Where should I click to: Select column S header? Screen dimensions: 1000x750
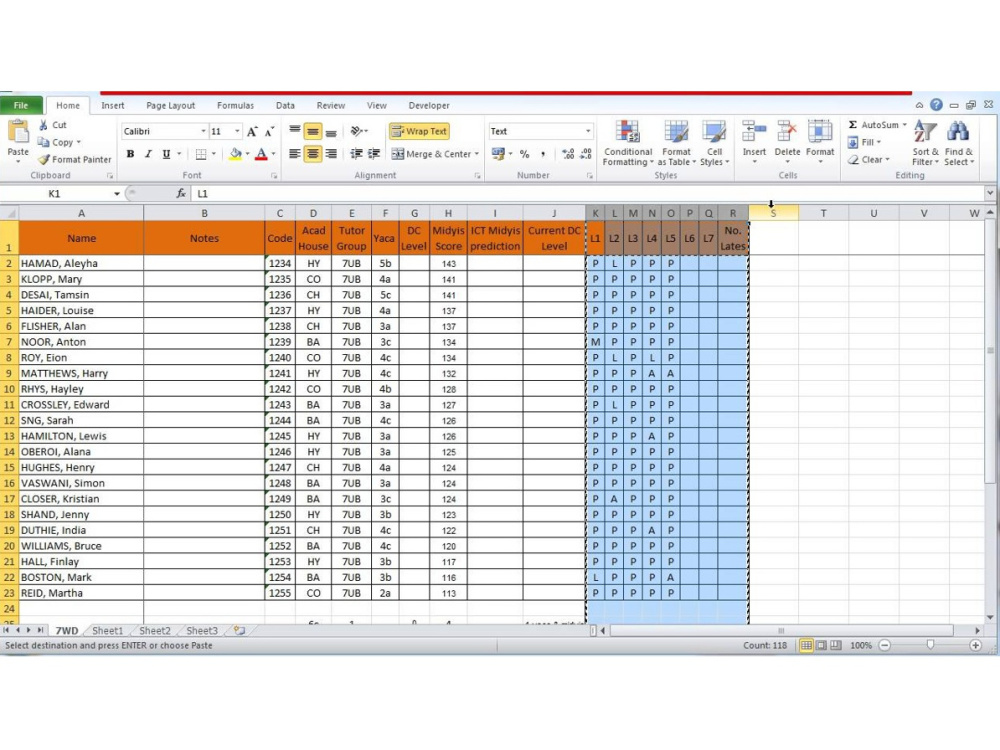773,213
